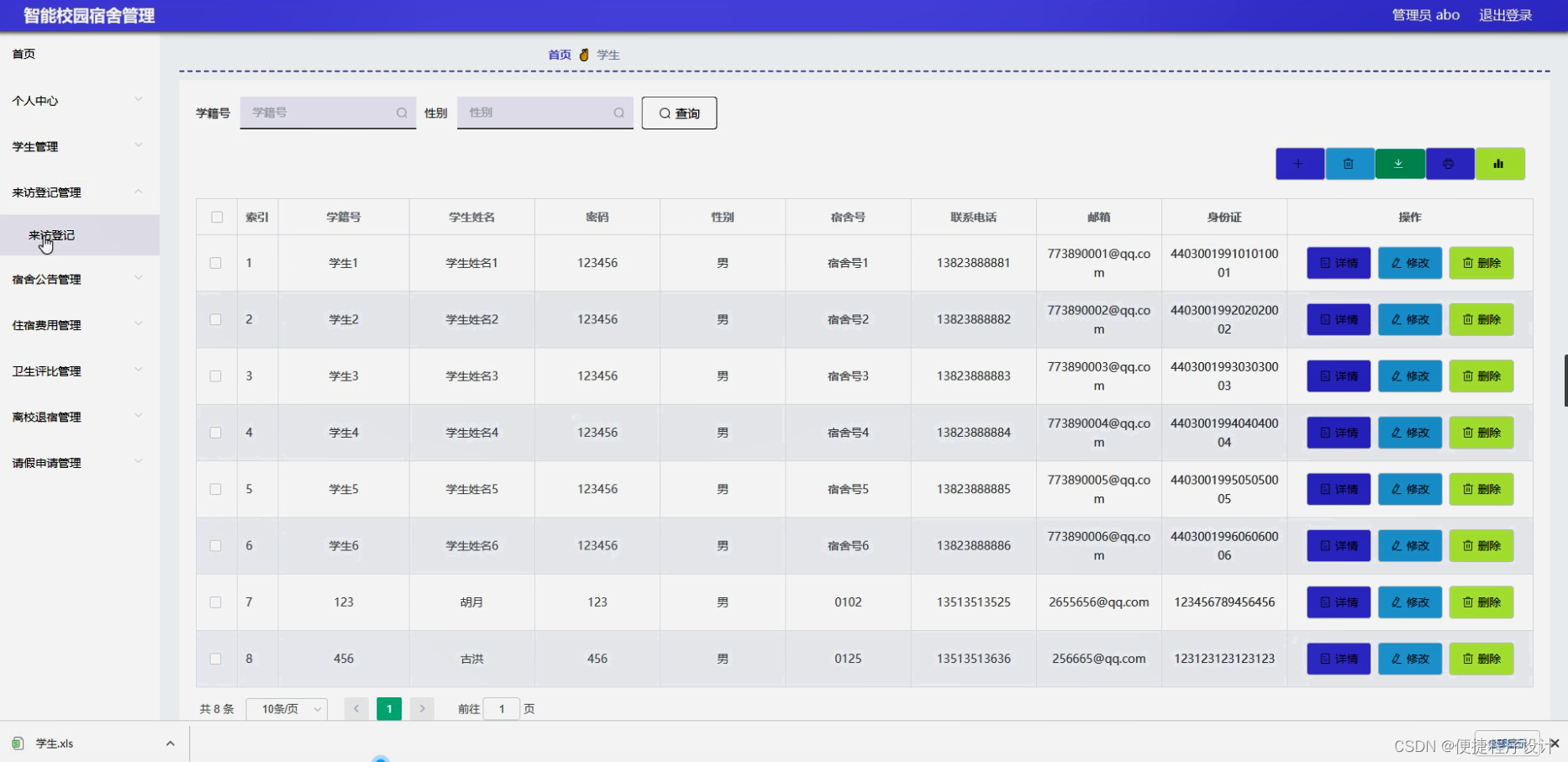This screenshot has height=762, width=1568.
Task: Click the 学生.xls download file icon
Action: (18, 744)
